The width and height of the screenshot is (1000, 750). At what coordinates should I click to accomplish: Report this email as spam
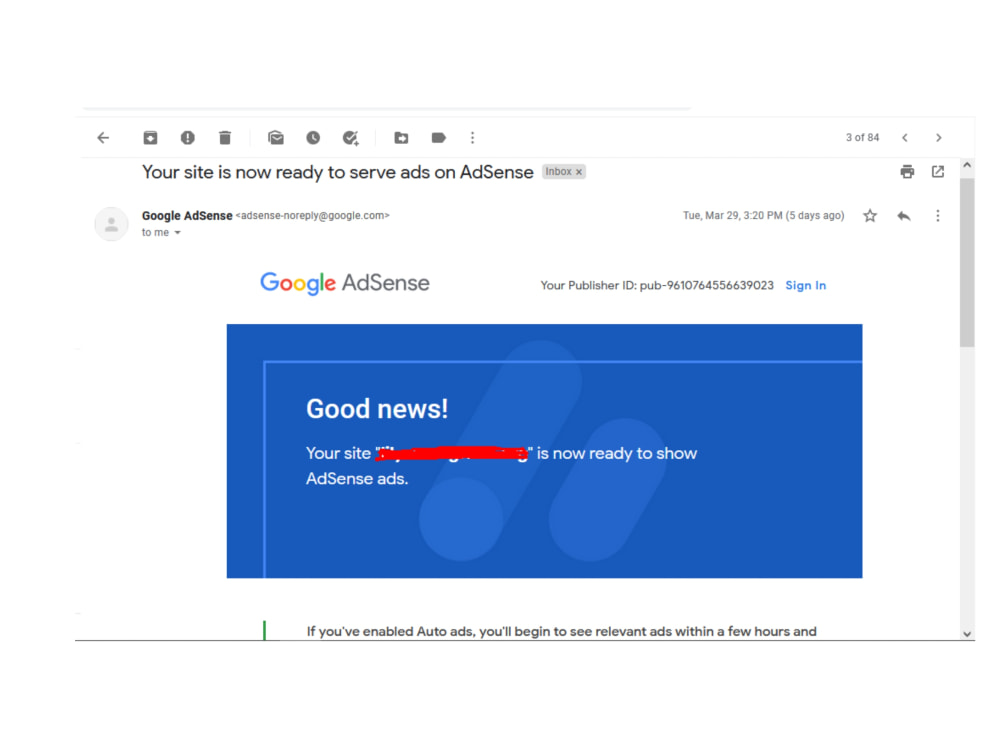pos(188,138)
